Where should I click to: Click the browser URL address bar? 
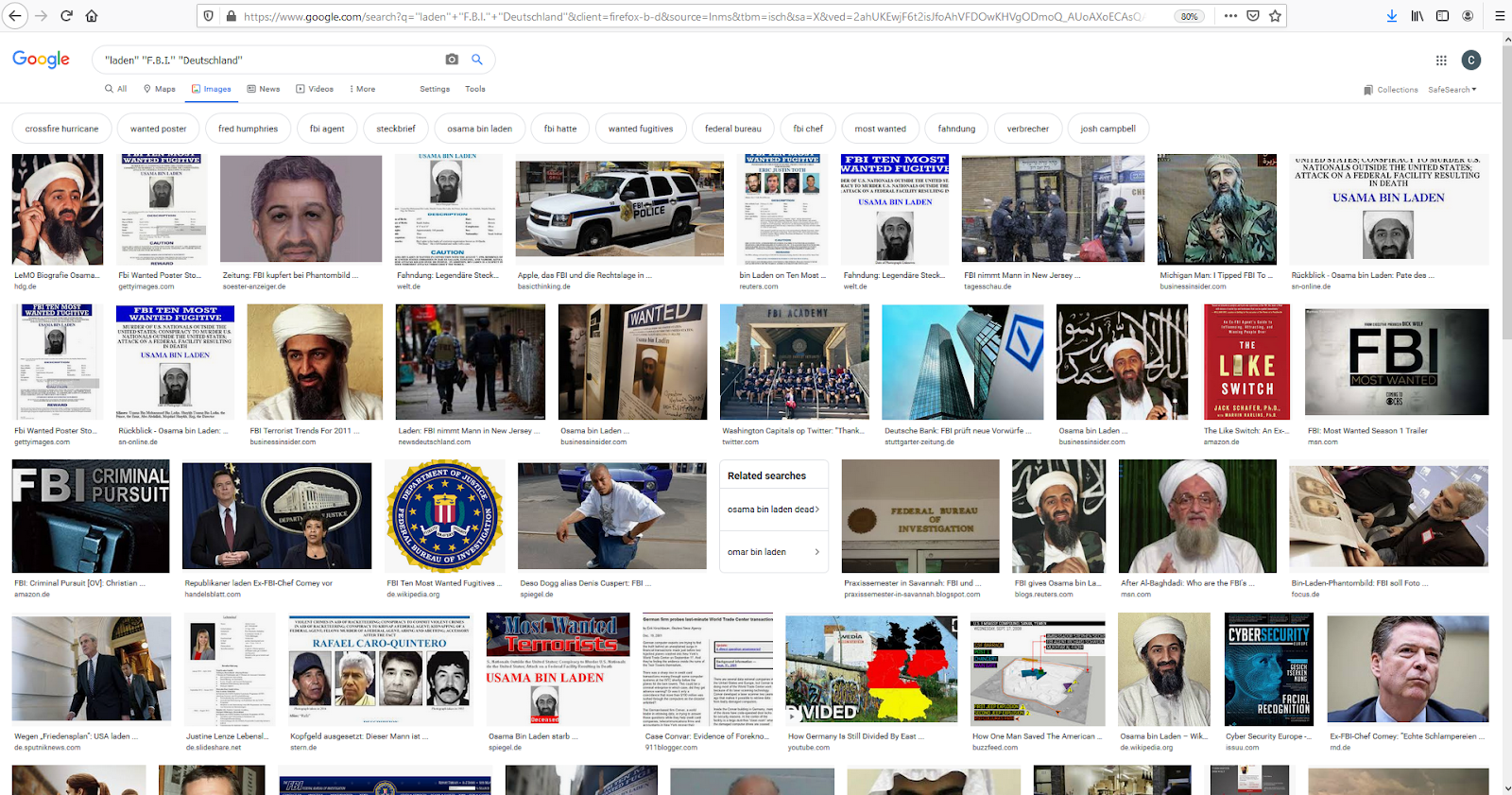click(x=695, y=16)
